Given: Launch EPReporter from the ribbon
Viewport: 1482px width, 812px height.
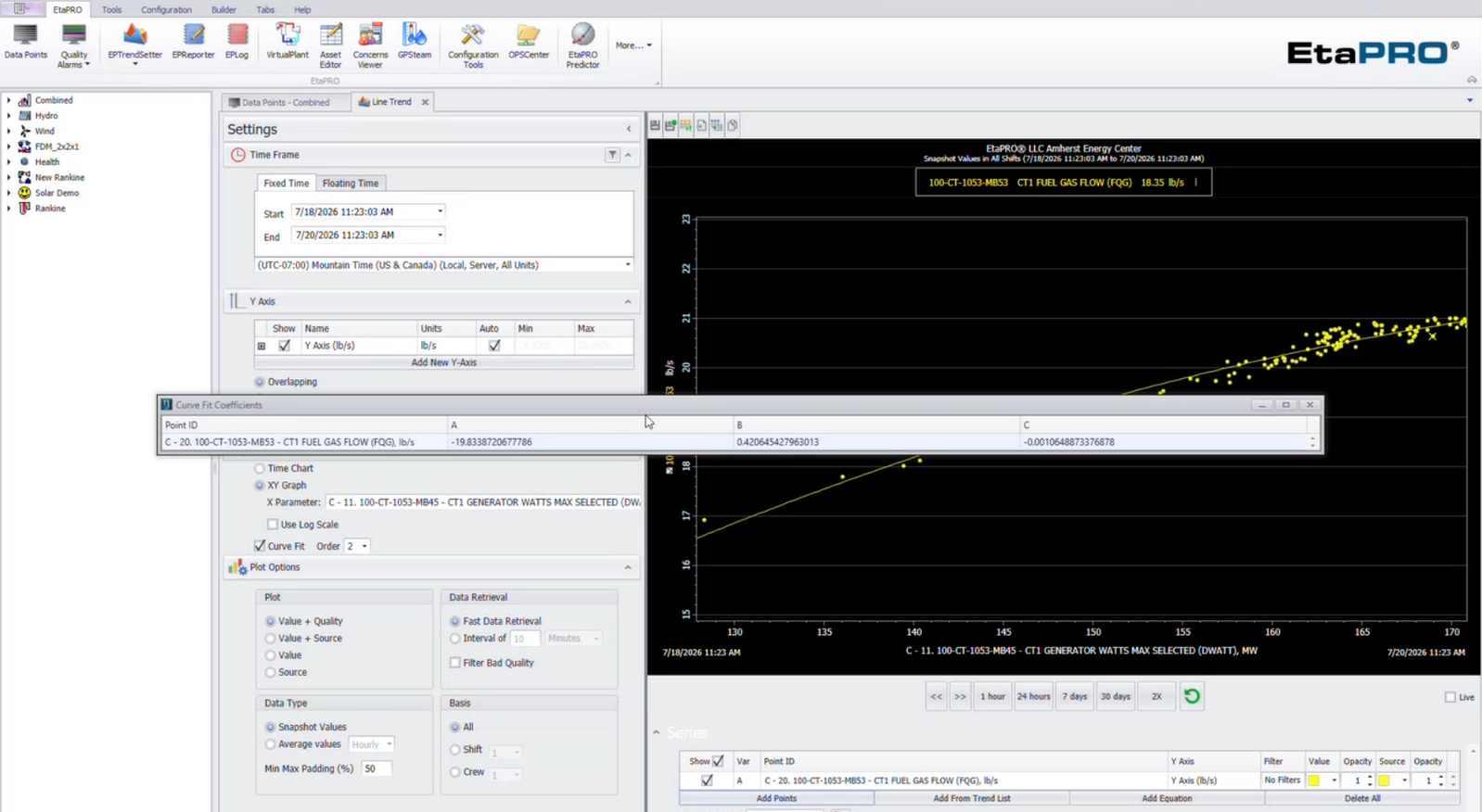Looking at the screenshot, I should (x=193, y=43).
